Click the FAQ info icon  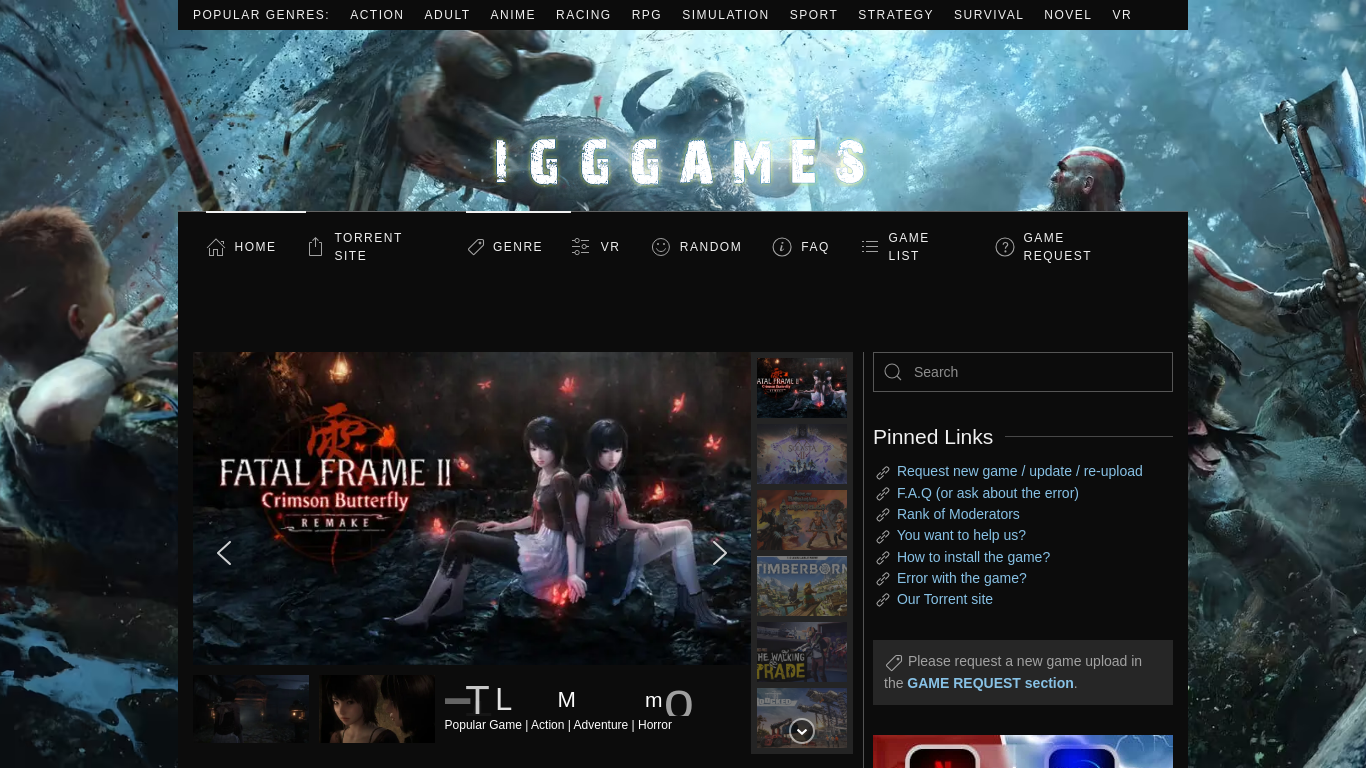pyautogui.click(x=782, y=247)
